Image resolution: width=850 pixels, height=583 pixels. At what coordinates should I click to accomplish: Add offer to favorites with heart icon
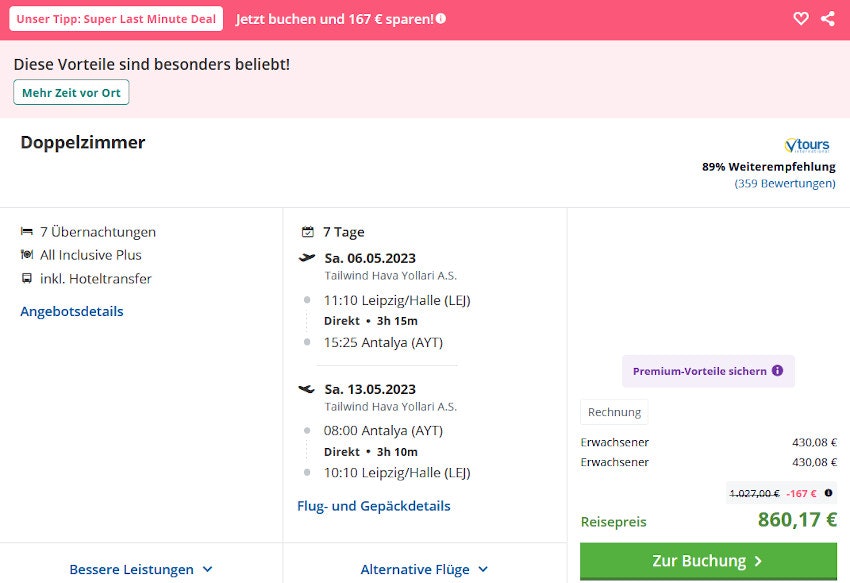tap(800, 19)
